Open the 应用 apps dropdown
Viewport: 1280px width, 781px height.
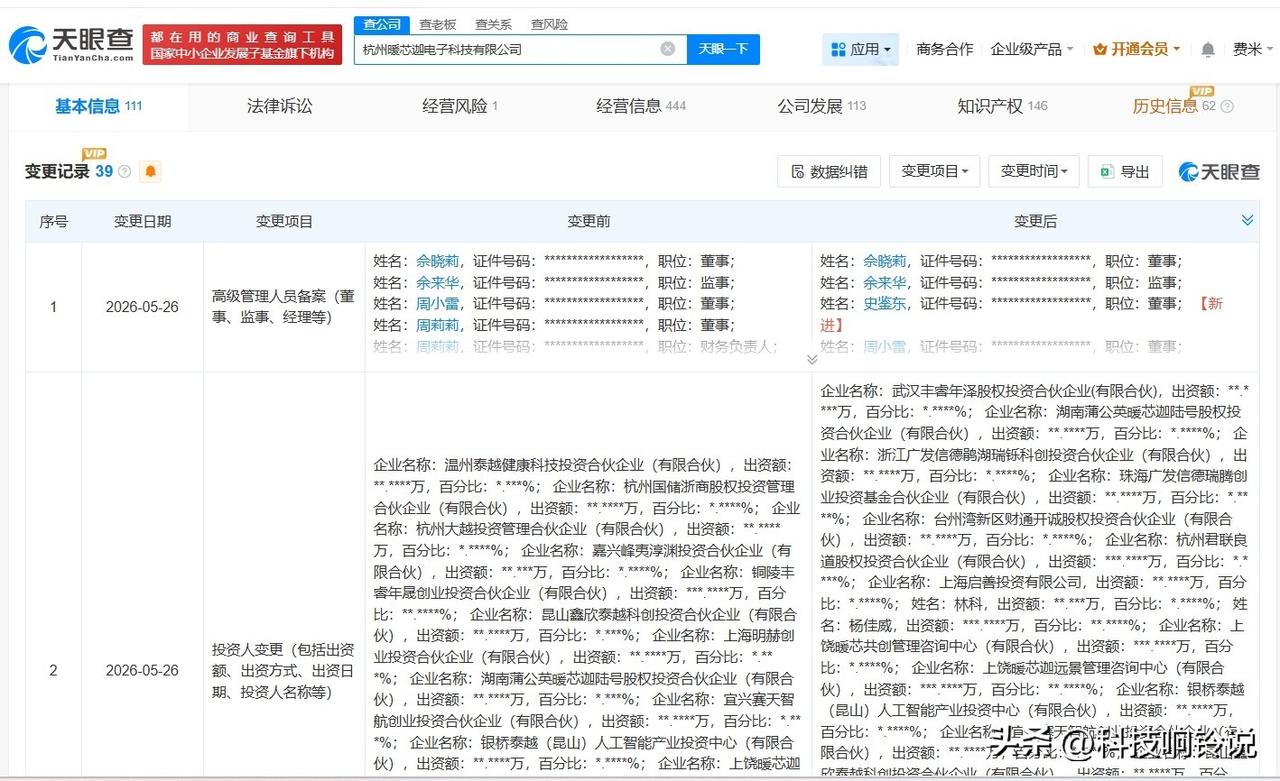860,49
